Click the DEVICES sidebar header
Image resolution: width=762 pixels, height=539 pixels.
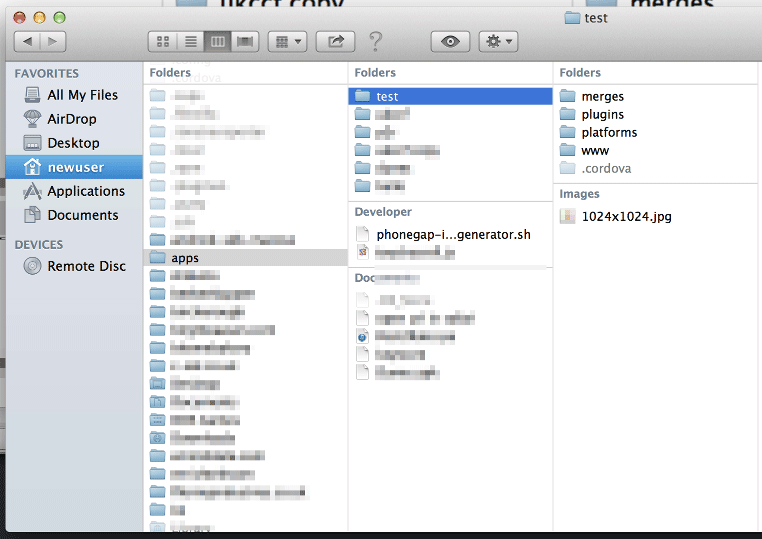pos(39,244)
